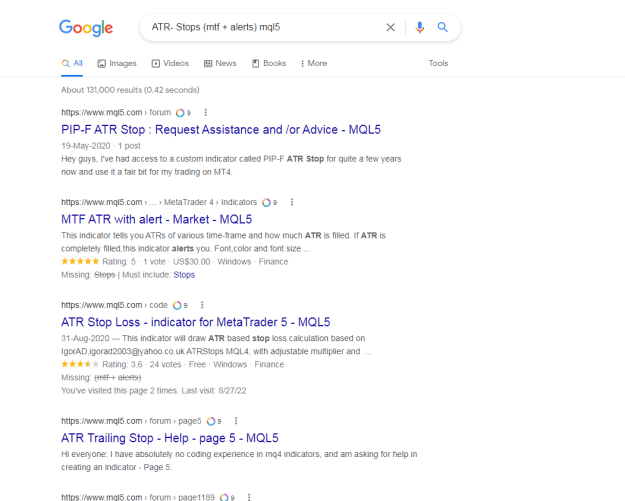The image size is (625, 501).
Task: Open 'ATR Trailing Stop - Help - page 5' result
Action: [170, 438]
